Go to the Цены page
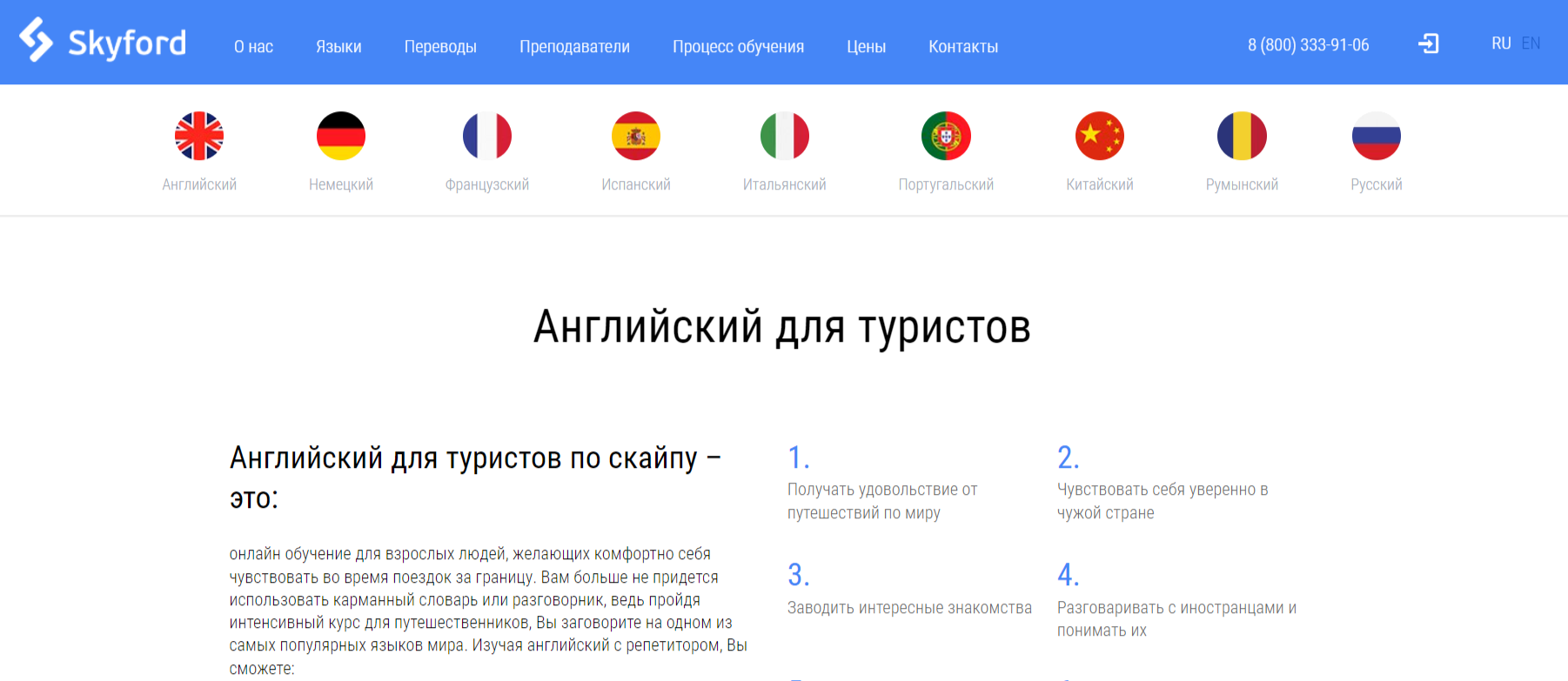1568x681 pixels. (x=866, y=47)
